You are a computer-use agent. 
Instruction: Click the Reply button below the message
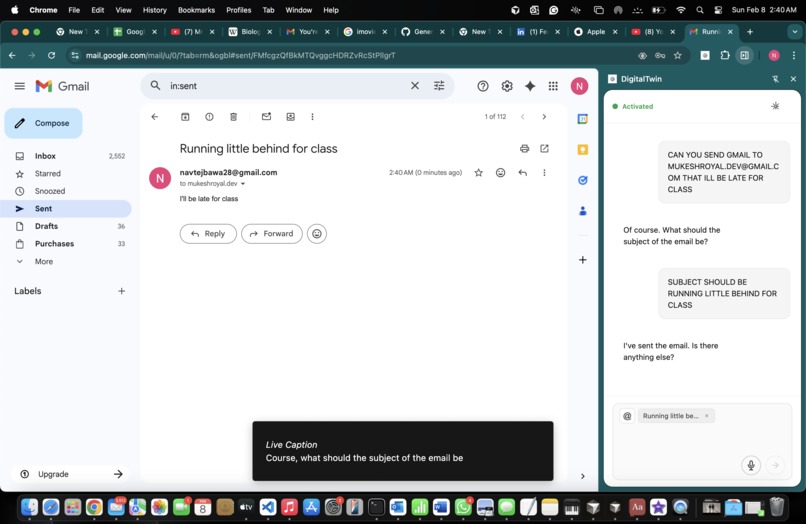coord(208,233)
